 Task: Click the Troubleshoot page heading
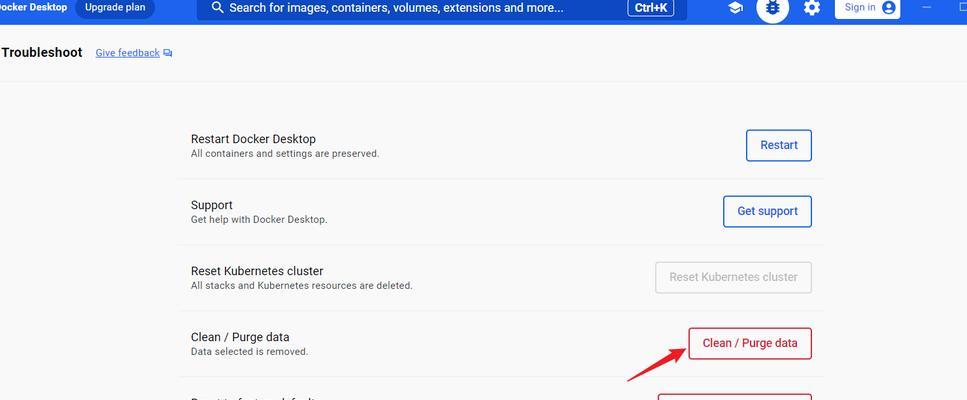tap(42, 52)
